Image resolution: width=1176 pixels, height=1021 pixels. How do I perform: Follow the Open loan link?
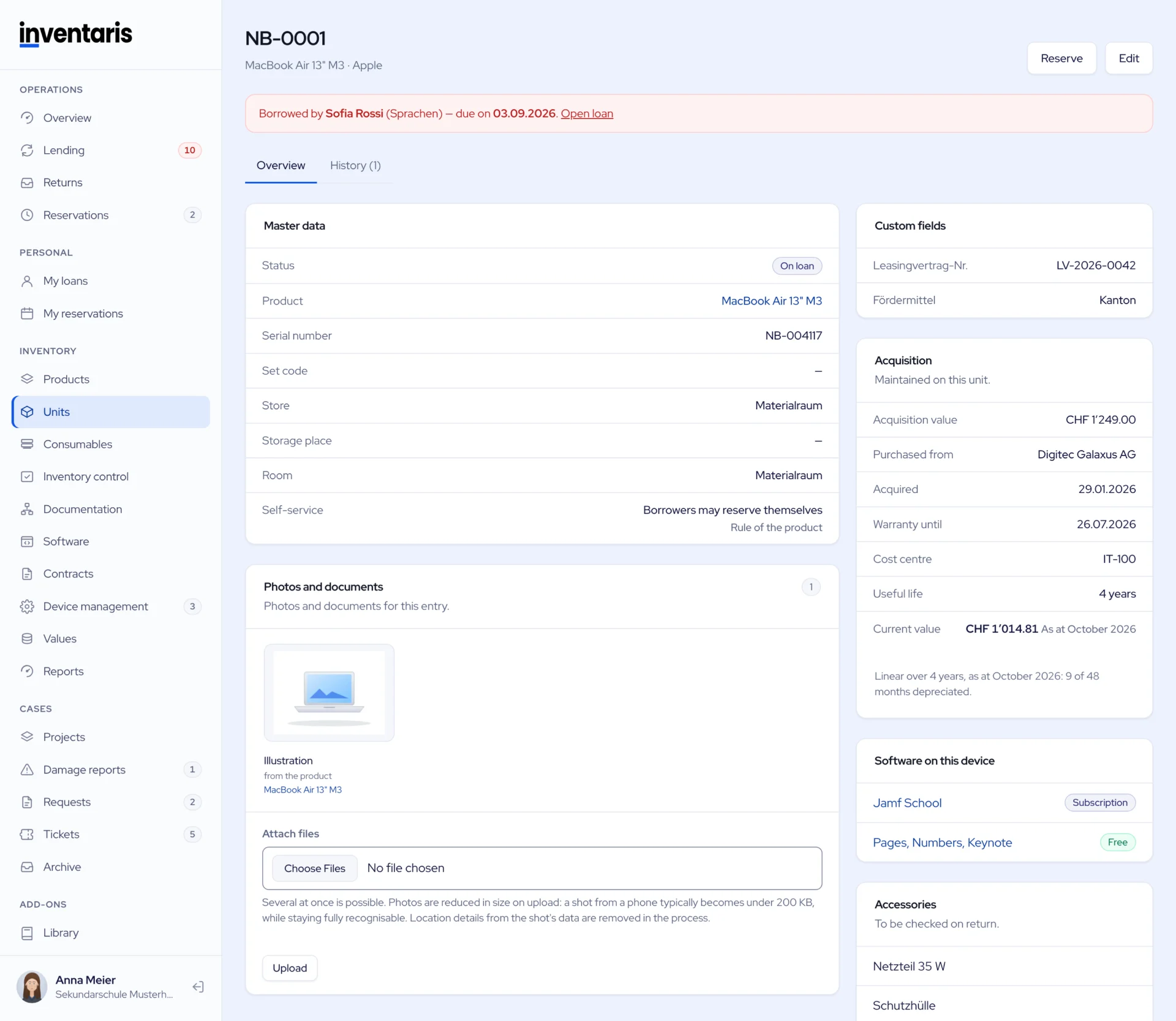(587, 113)
